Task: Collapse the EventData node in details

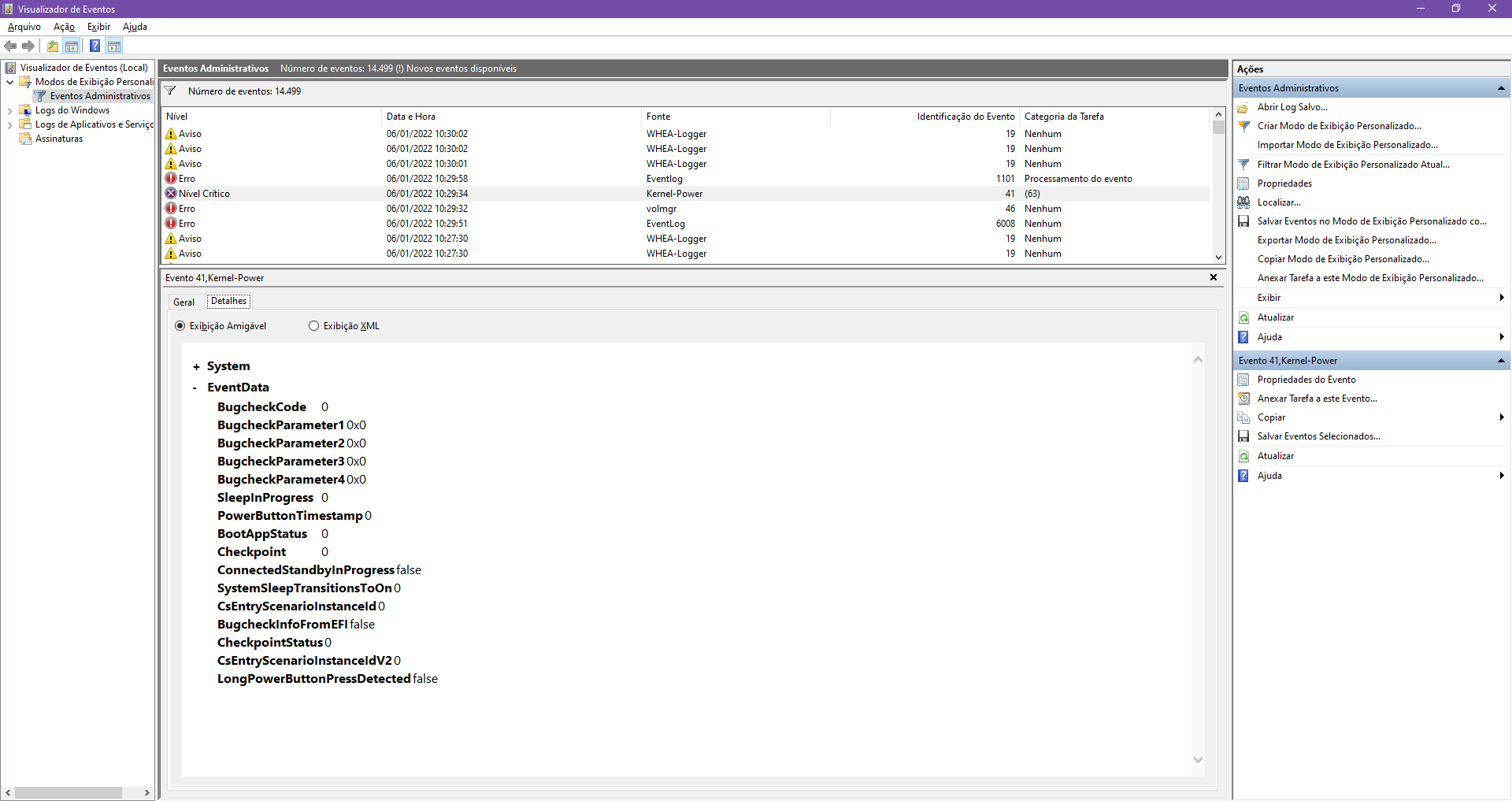Action: point(195,388)
